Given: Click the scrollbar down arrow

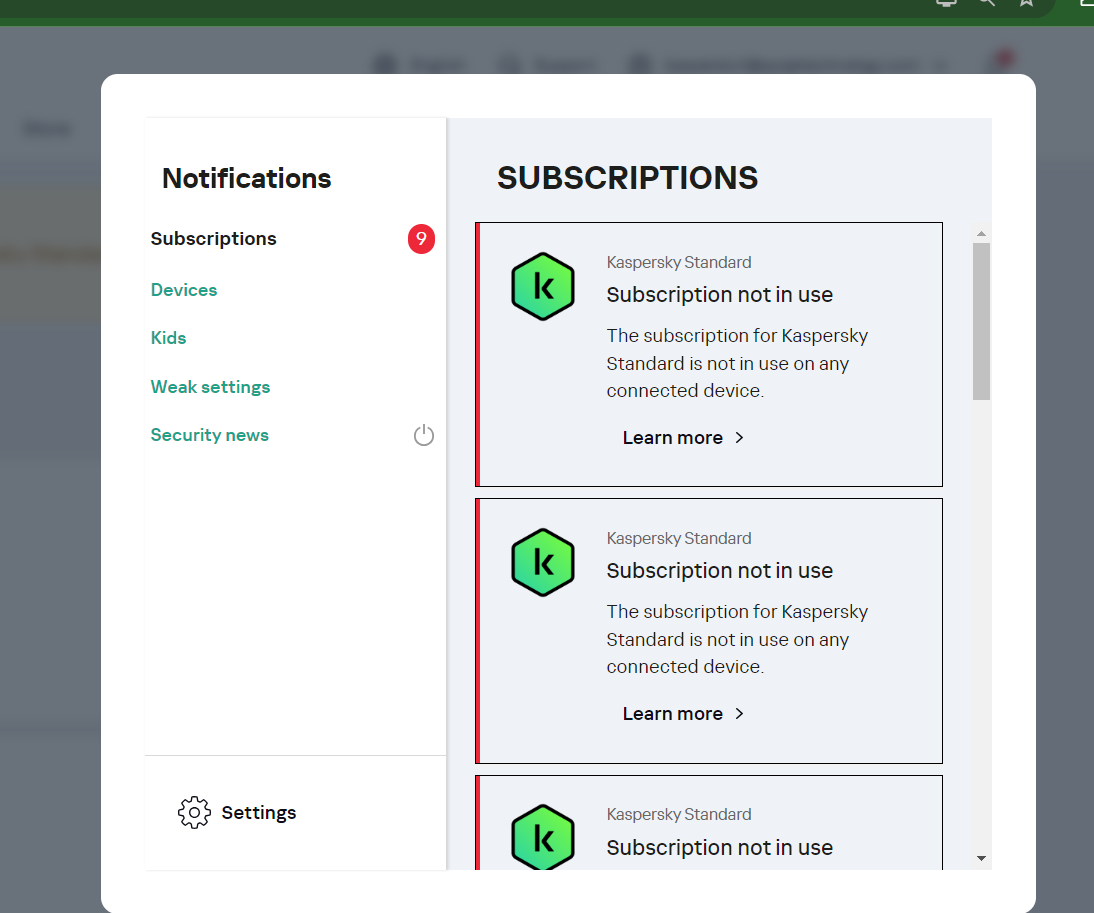Looking at the screenshot, I should (981, 858).
